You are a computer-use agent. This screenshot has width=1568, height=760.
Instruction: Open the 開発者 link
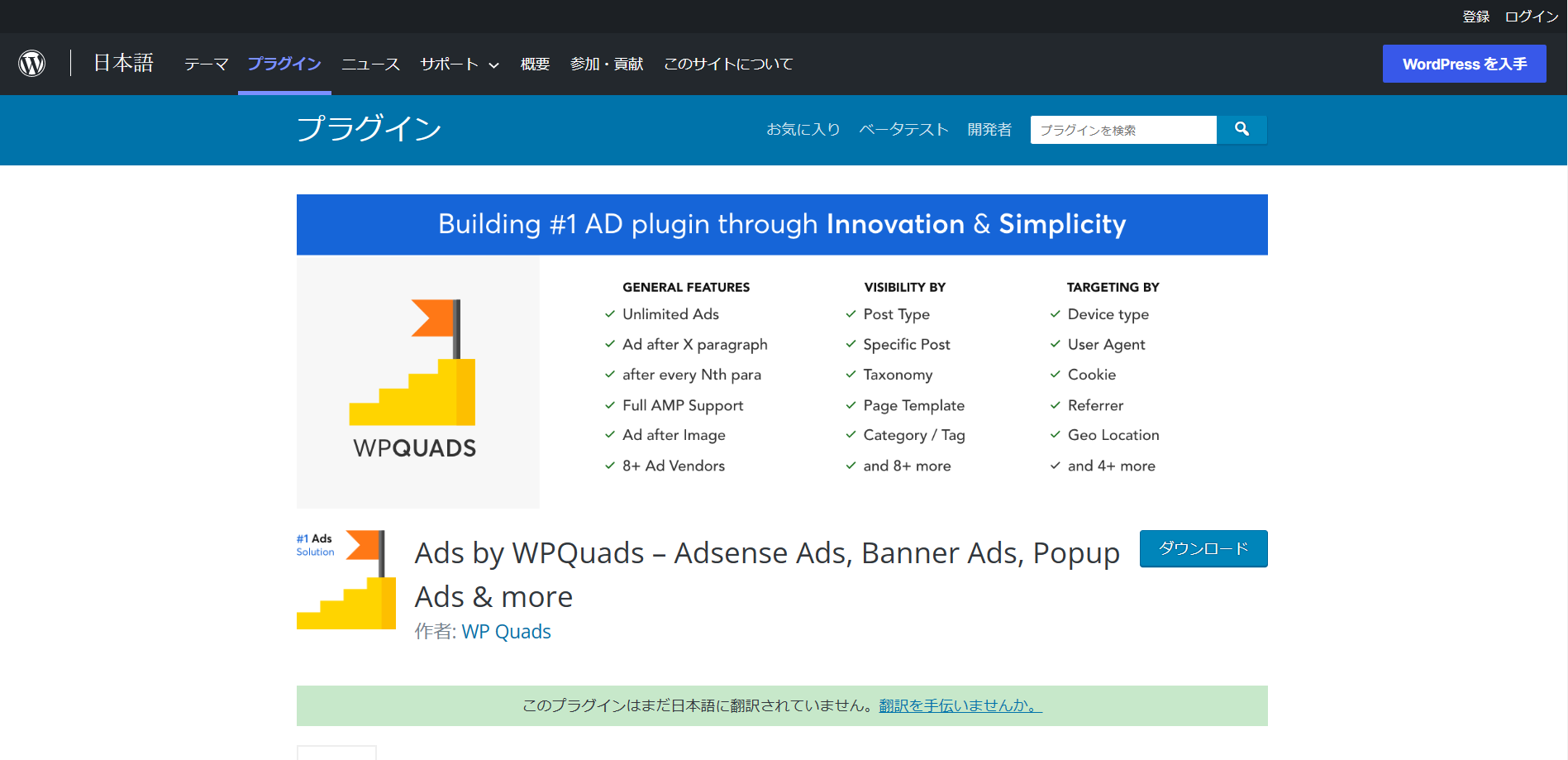[x=989, y=130]
